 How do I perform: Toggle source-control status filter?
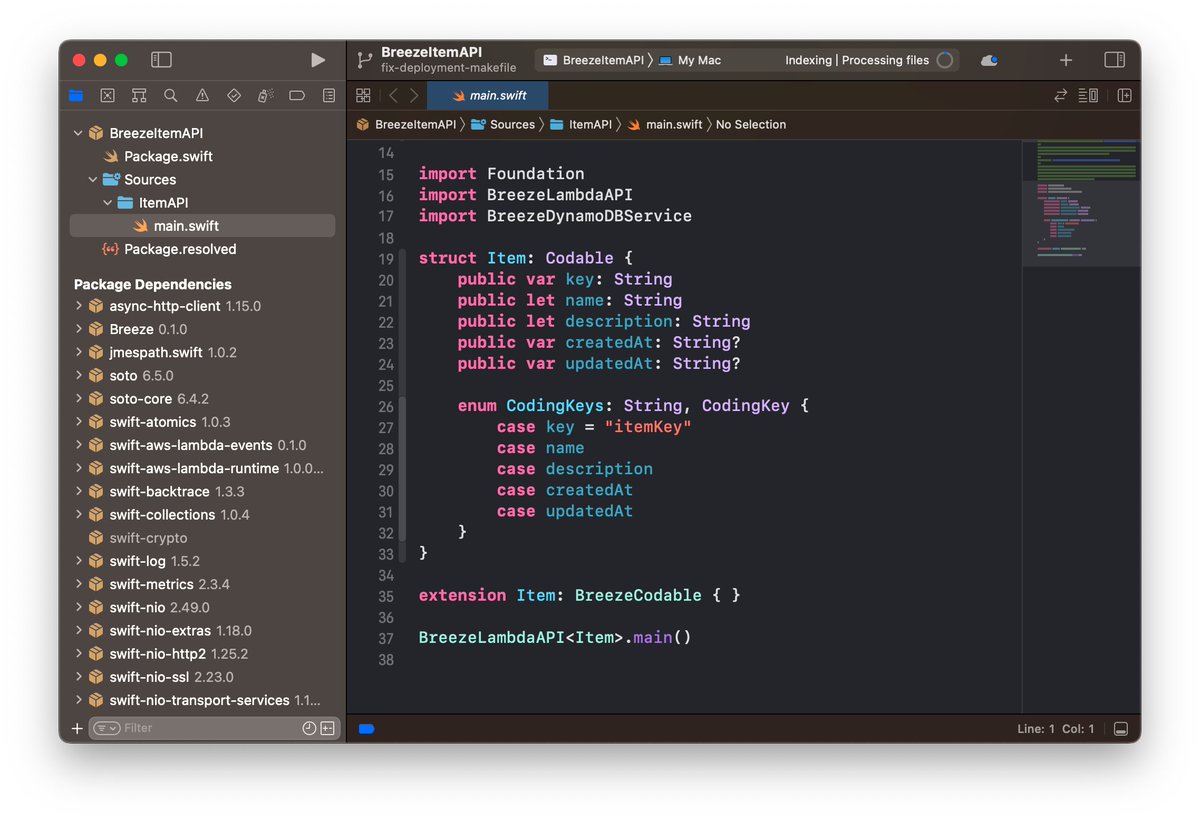[x=328, y=728]
